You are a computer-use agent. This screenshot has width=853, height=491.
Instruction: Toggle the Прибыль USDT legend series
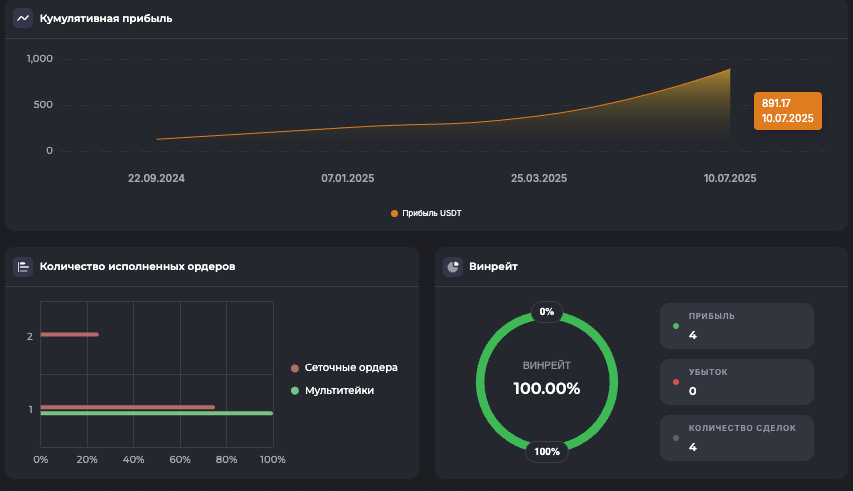click(x=426, y=213)
